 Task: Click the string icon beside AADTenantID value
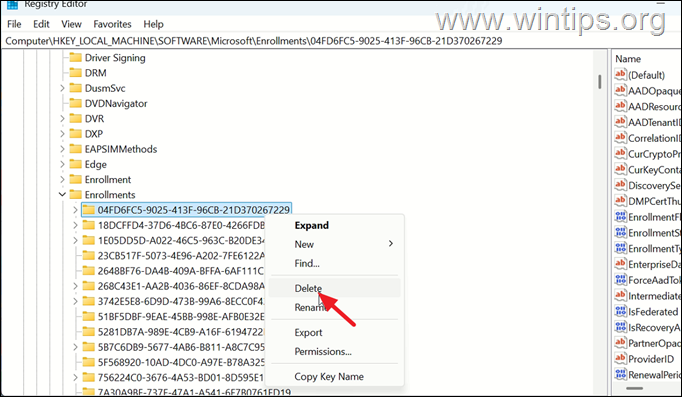click(621, 122)
